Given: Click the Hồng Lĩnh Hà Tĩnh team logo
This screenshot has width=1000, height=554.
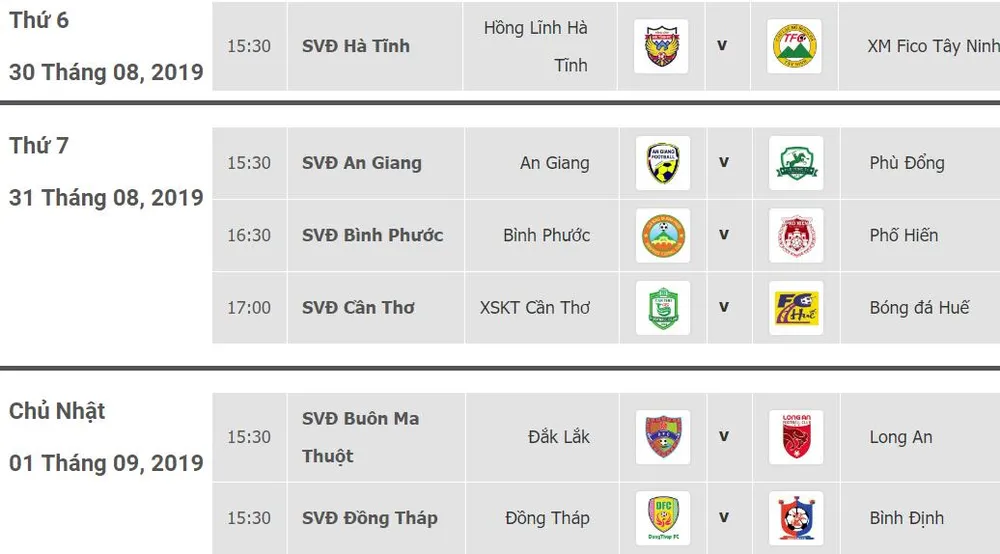Looking at the screenshot, I should tap(661, 46).
